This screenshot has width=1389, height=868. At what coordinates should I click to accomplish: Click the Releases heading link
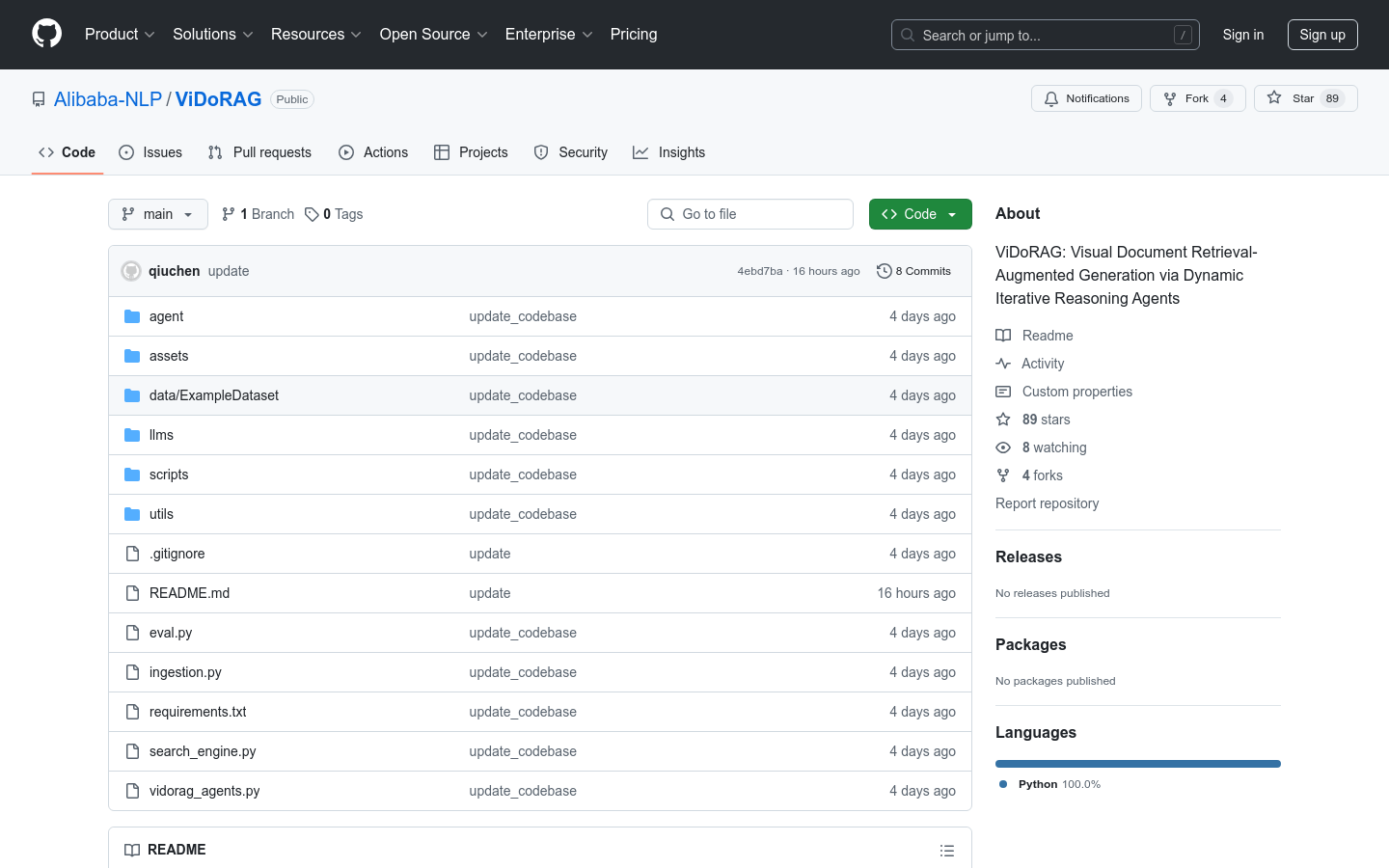tap(1028, 556)
